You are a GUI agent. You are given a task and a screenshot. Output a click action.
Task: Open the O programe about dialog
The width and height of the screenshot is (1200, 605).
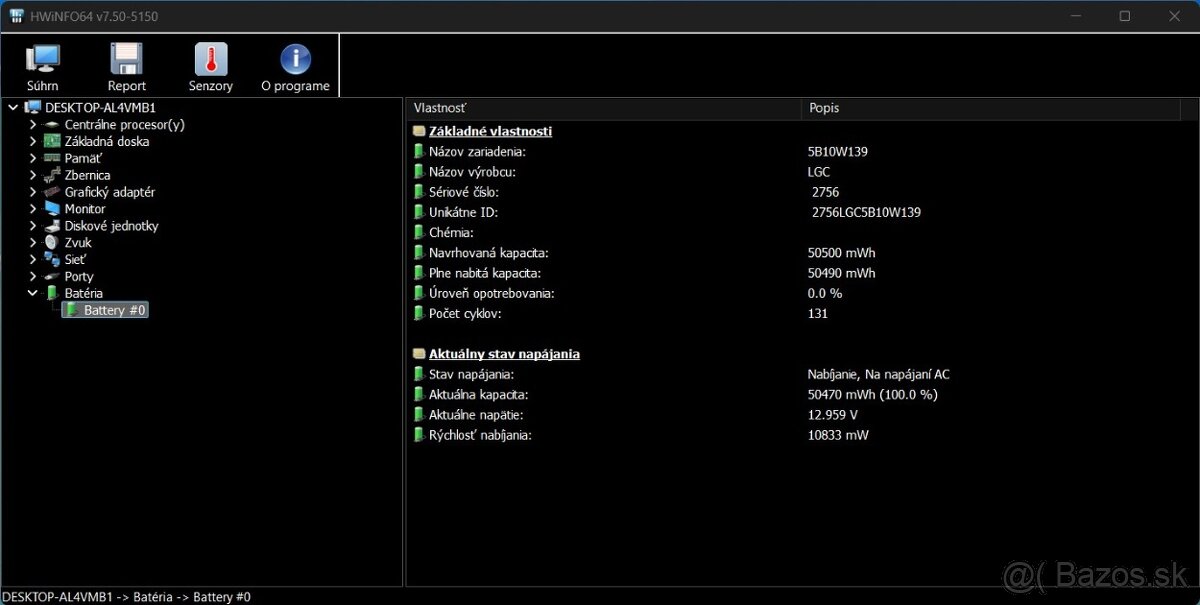click(294, 65)
